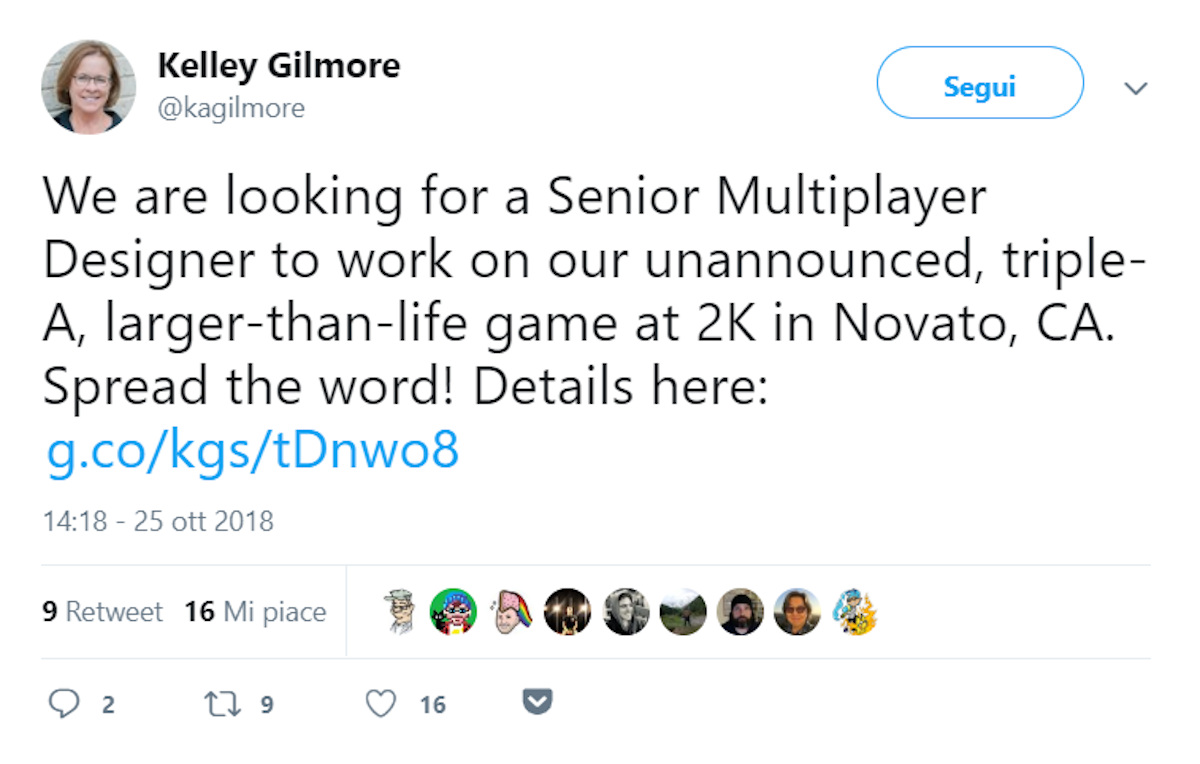Open the 14:18 - 25 ott 2018 timestamp
This screenshot has width=1200, height=764.
(x=158, y=521)
